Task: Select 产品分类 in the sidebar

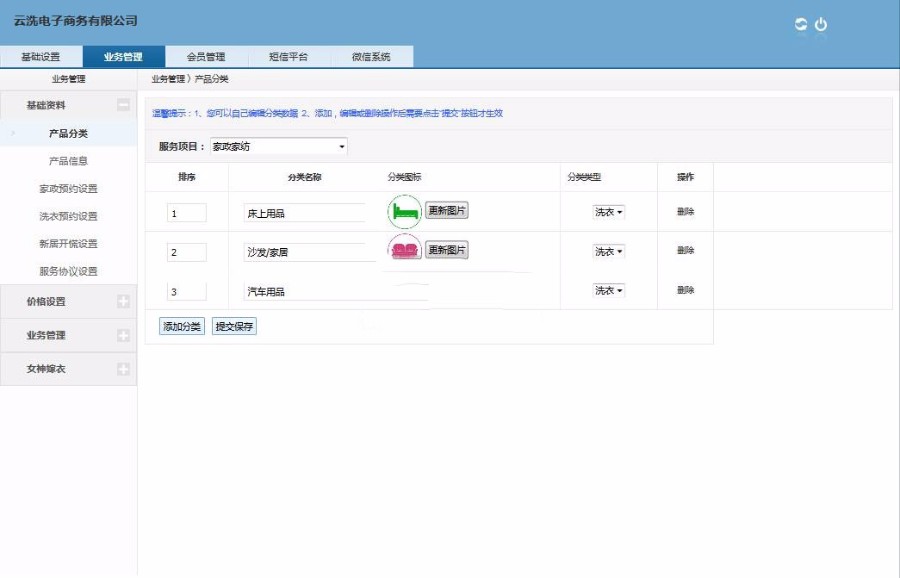Action: point(68,133)
